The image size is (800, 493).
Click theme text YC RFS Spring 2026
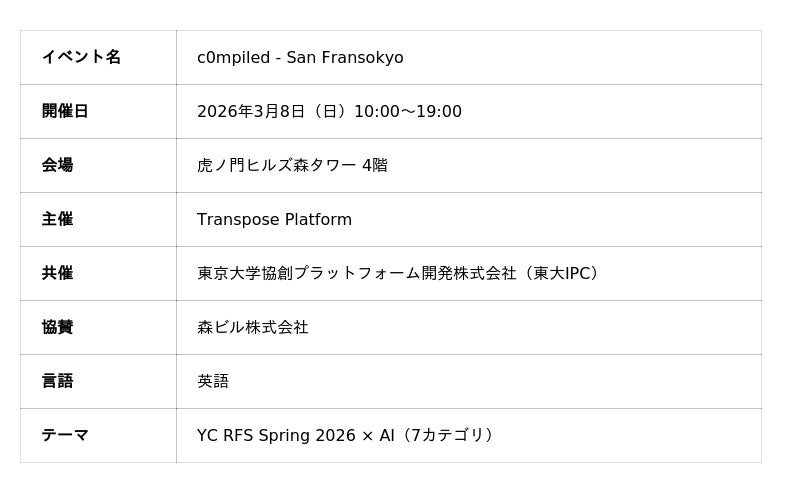pyautogui.click(x=275, y=436)
